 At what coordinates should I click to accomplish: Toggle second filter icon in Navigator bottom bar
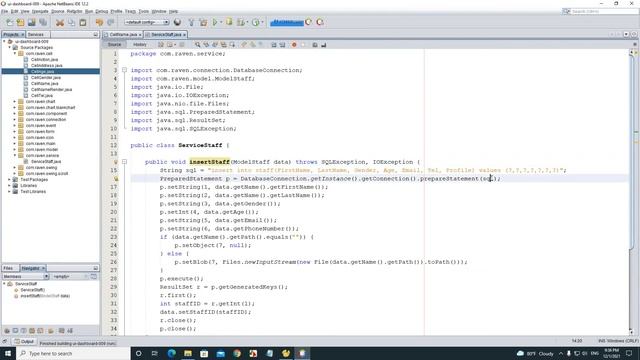point(15,331)
